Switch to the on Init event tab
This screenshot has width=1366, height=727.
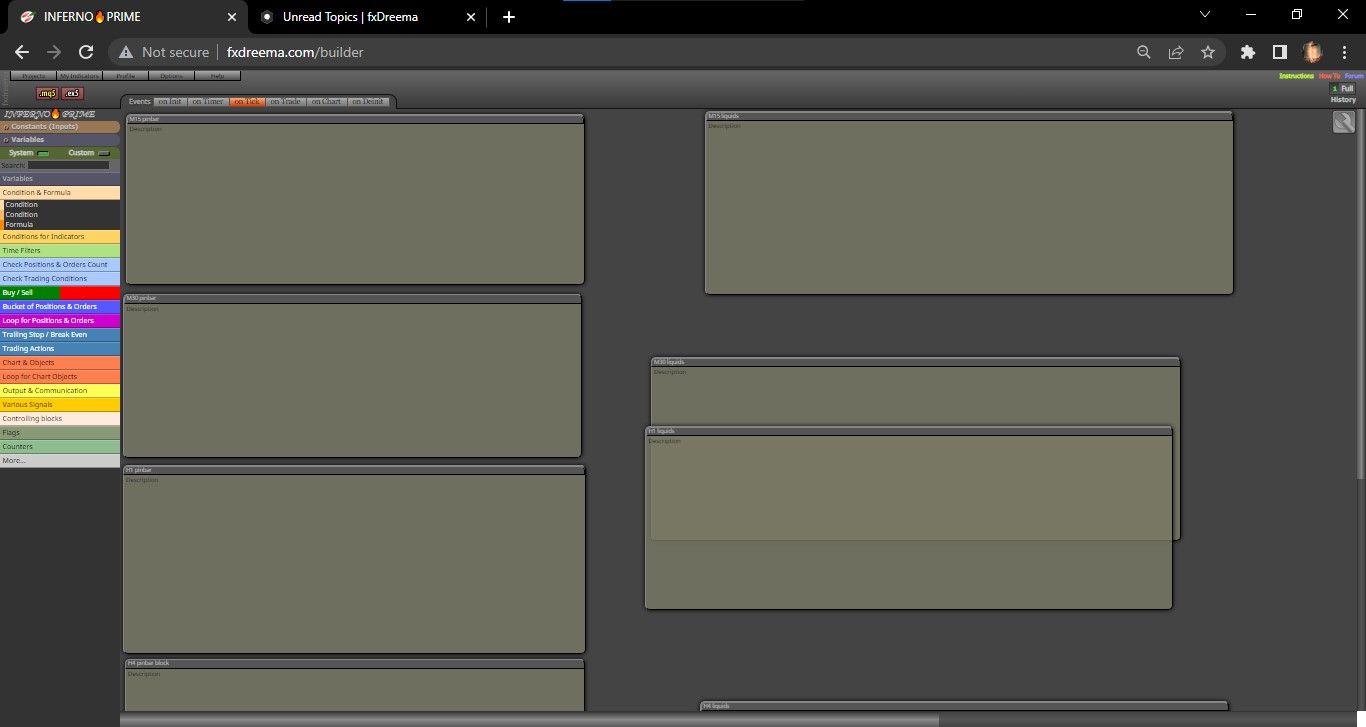[172, 101]
